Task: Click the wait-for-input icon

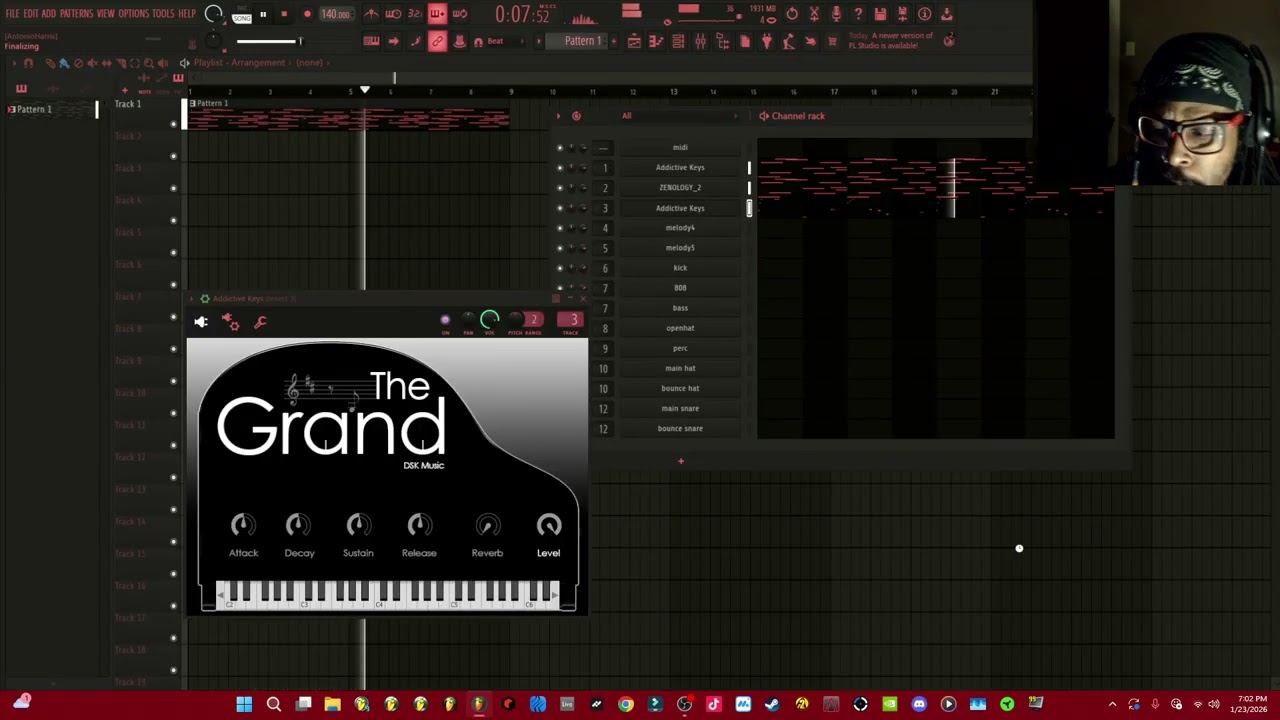Action: 393,14
